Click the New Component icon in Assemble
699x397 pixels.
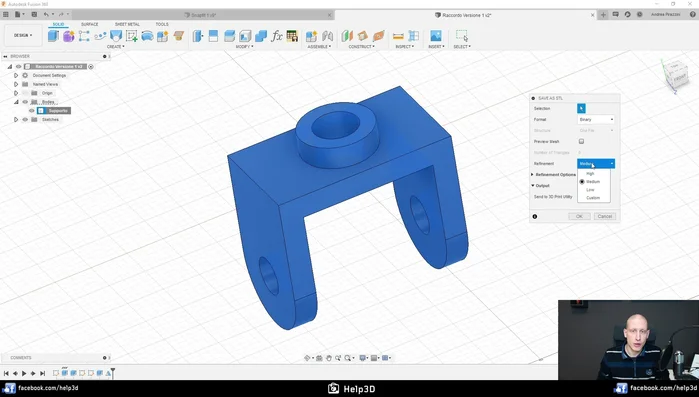point(311,36)
